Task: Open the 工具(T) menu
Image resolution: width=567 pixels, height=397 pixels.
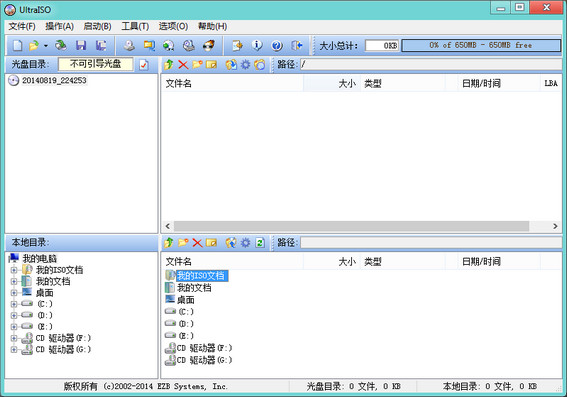Action: click(135, 26)
